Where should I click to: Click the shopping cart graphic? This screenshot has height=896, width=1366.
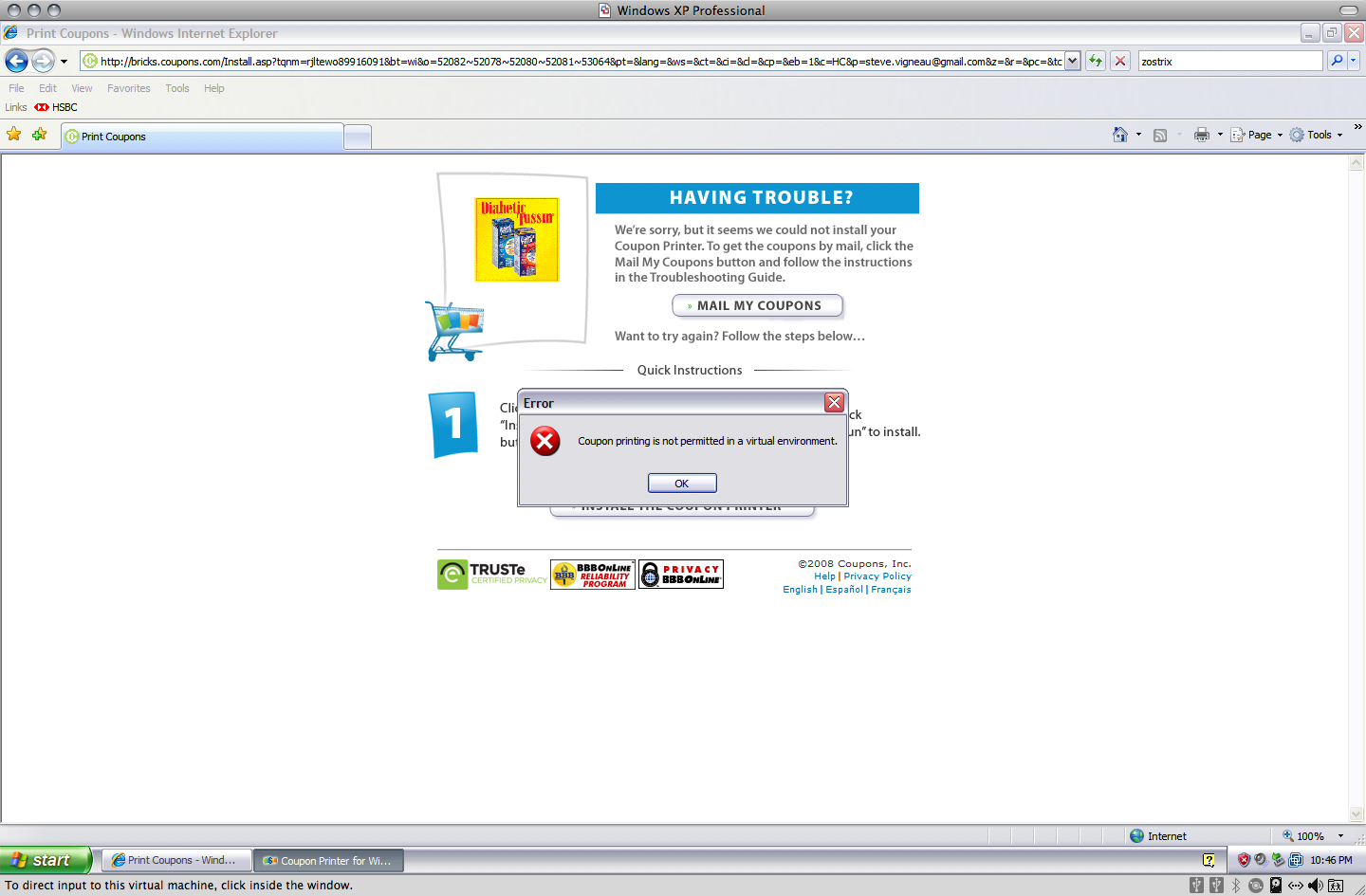point(454,331)
